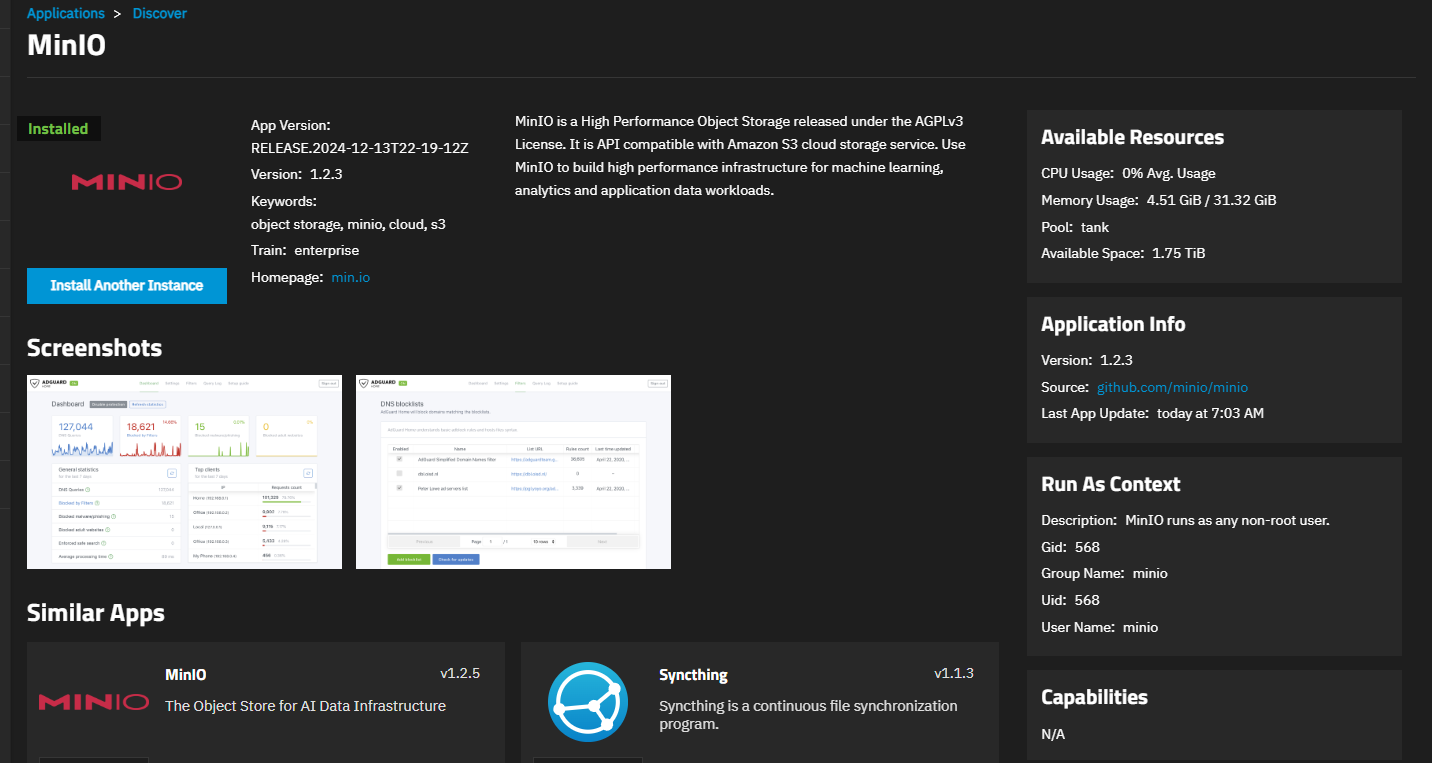Click the Memory Usage '4.51 GiB / 31.32 GiB' value
This screenshot has height=763, width=1432.
click(1211, 200)
